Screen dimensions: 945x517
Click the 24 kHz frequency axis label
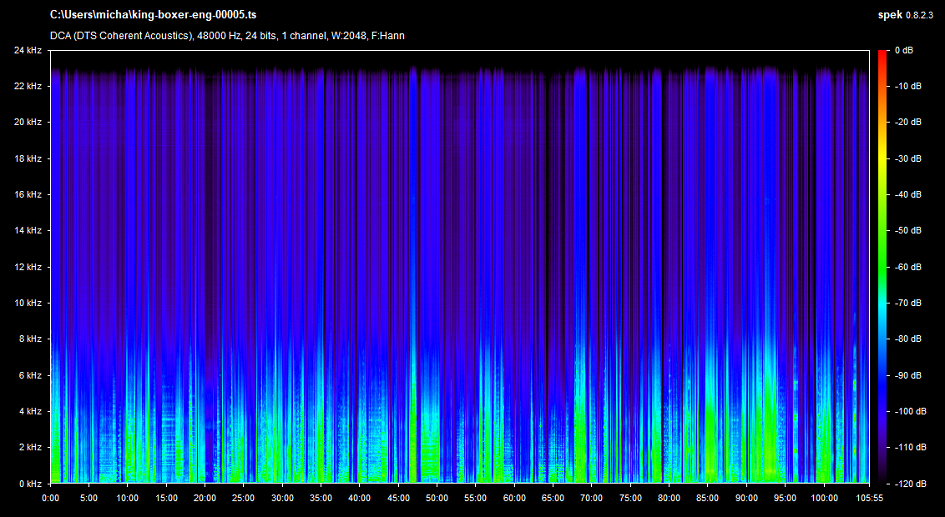point(28,50)
